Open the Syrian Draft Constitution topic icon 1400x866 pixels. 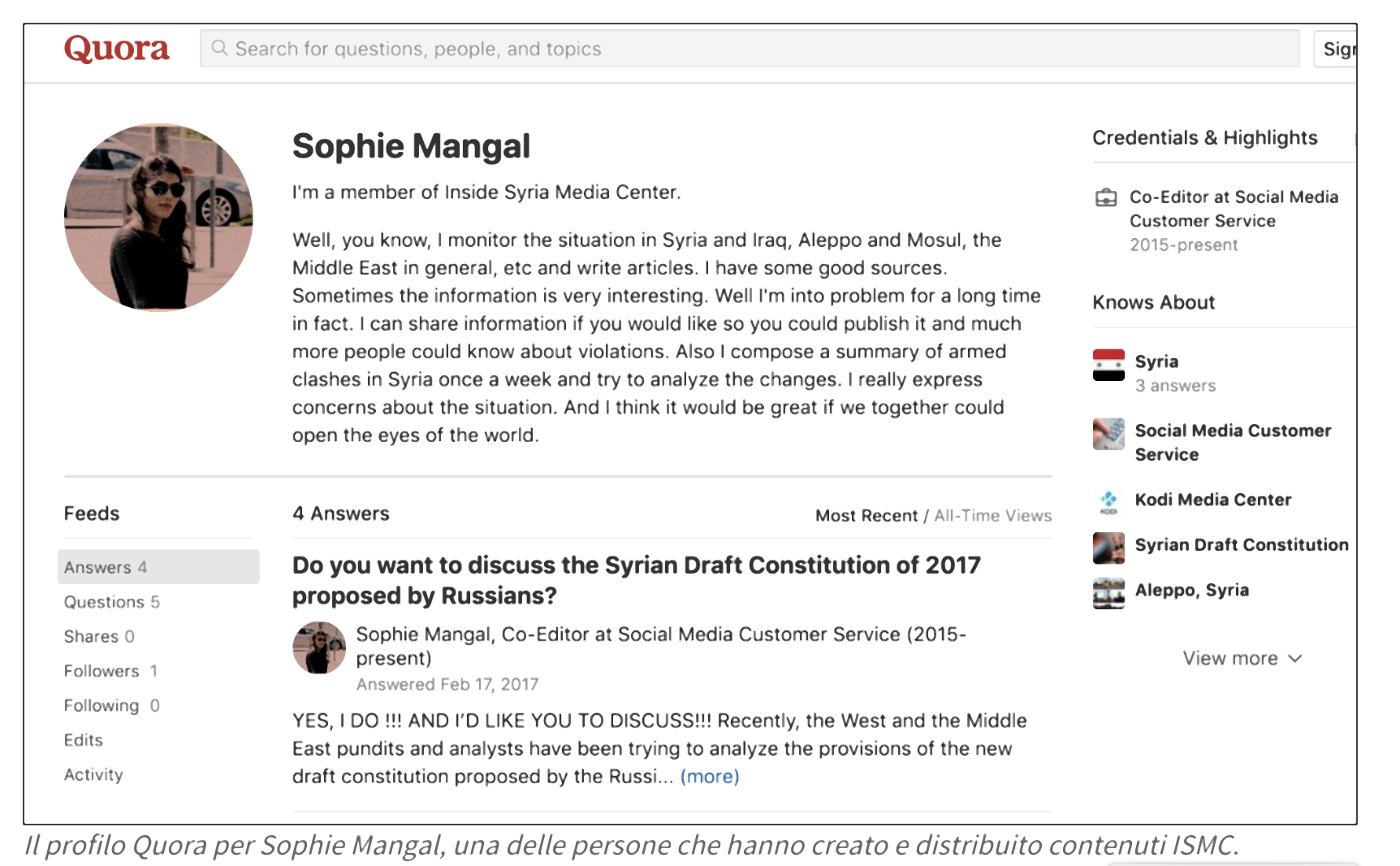[x=1108, y=548]
